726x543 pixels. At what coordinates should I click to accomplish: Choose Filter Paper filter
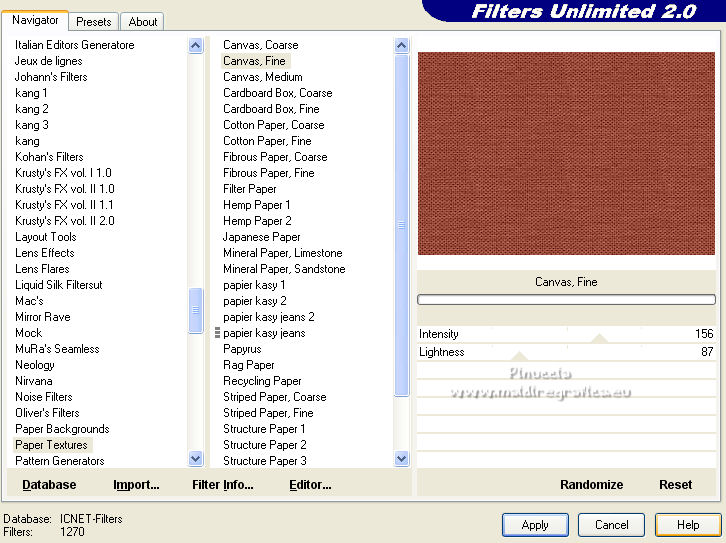pos(250,189)
